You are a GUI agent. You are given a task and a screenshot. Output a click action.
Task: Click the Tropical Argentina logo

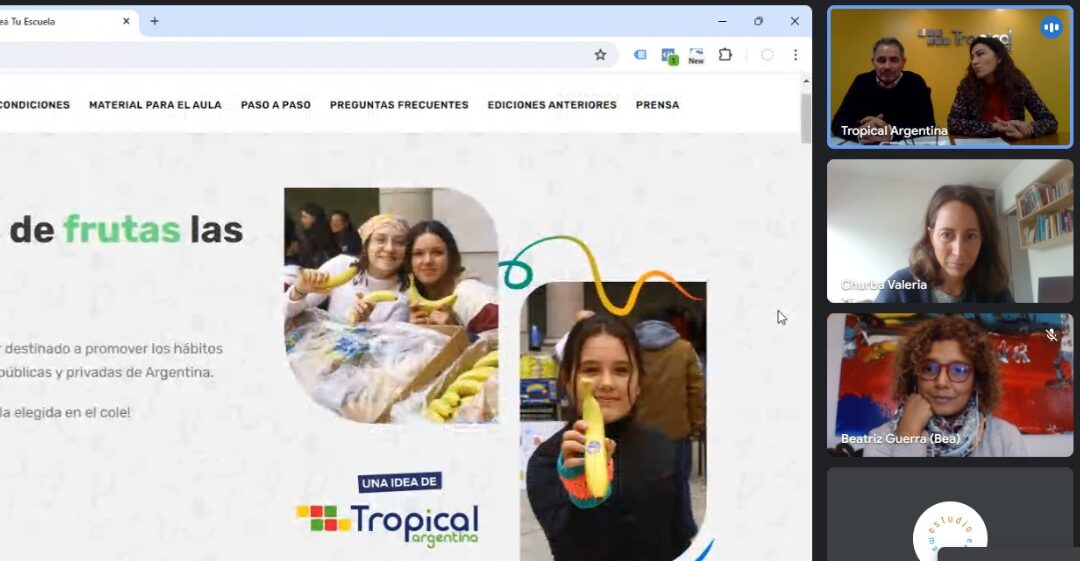point(387,524)
